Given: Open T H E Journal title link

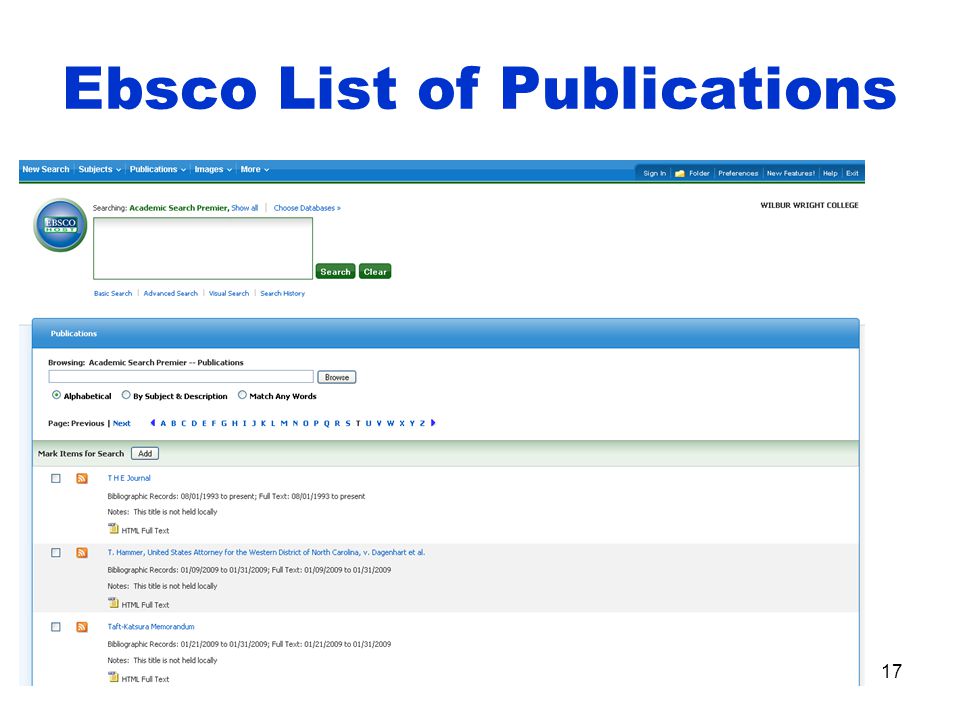Looking at the screenshot, I should [x=129, y=478].
